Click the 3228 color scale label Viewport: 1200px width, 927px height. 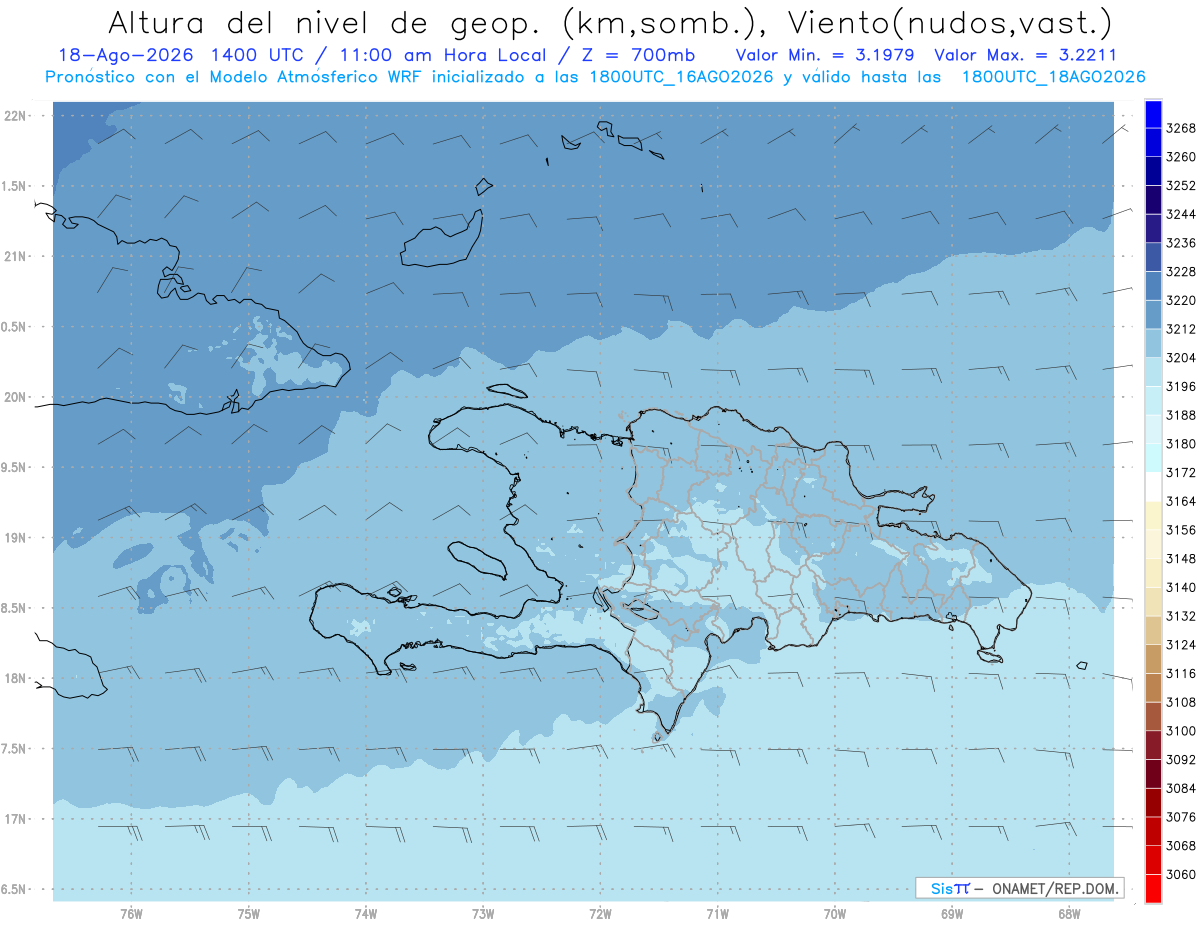(1181, 272)
